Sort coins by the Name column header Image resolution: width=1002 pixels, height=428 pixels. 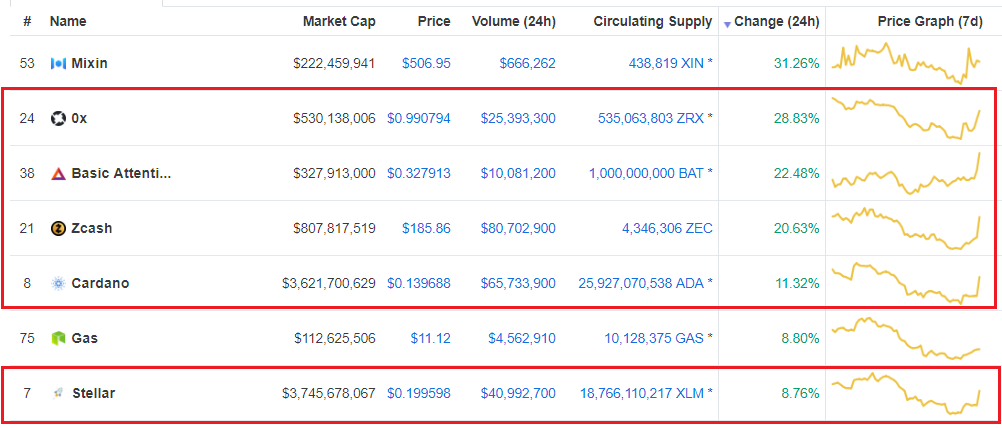point(68,21)
